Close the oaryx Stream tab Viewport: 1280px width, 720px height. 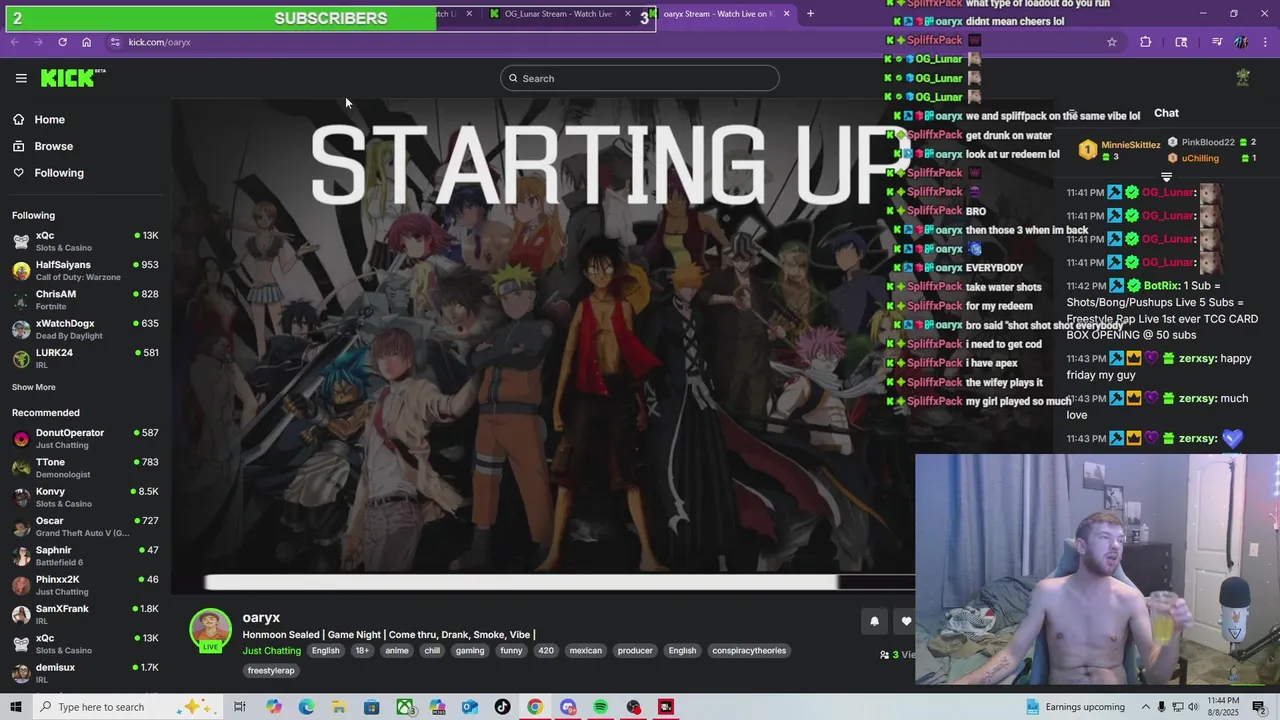787,14
